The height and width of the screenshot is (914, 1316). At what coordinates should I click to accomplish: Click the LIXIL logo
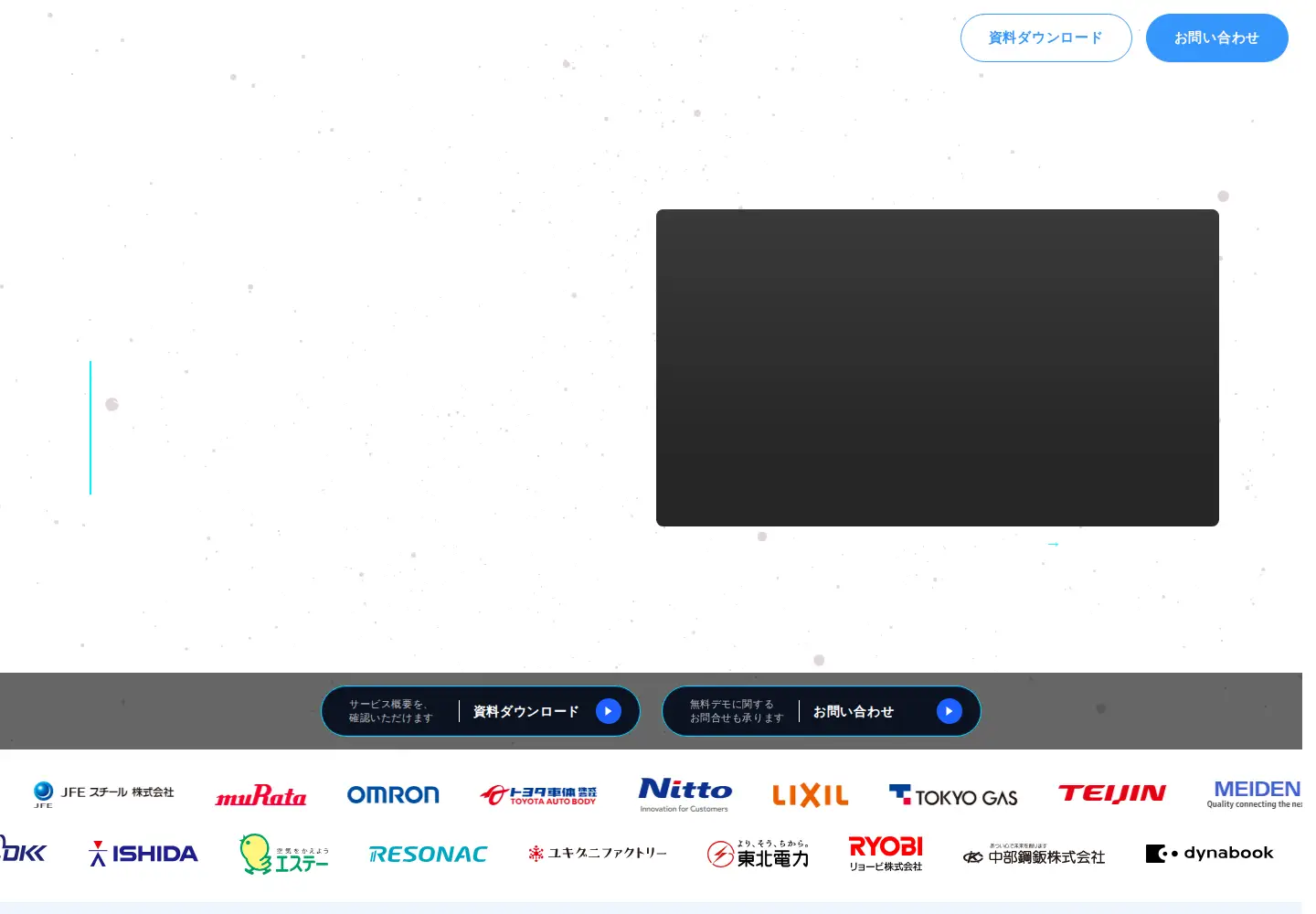pos(811,795)
